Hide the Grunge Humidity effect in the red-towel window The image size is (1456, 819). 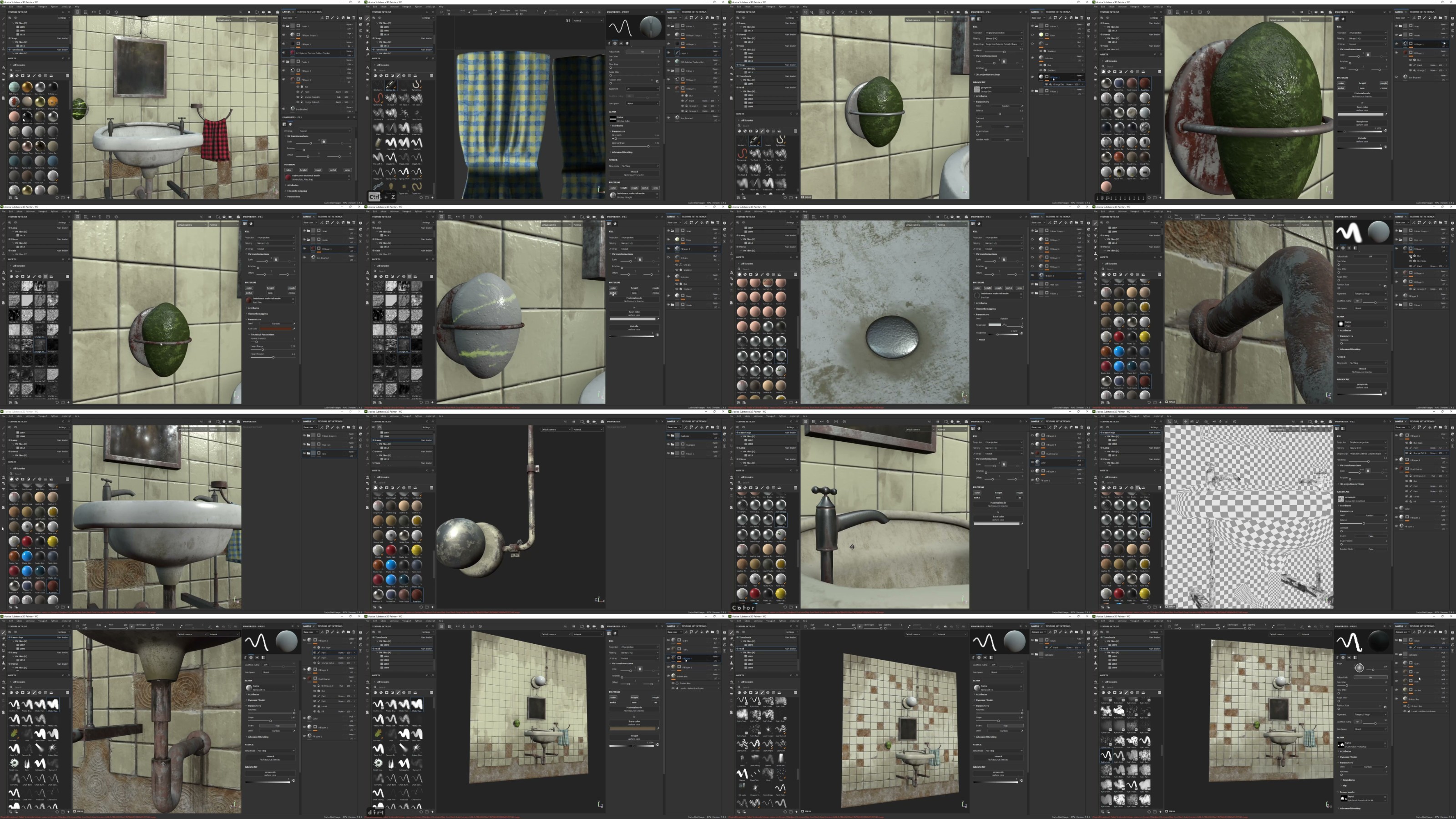299,96
